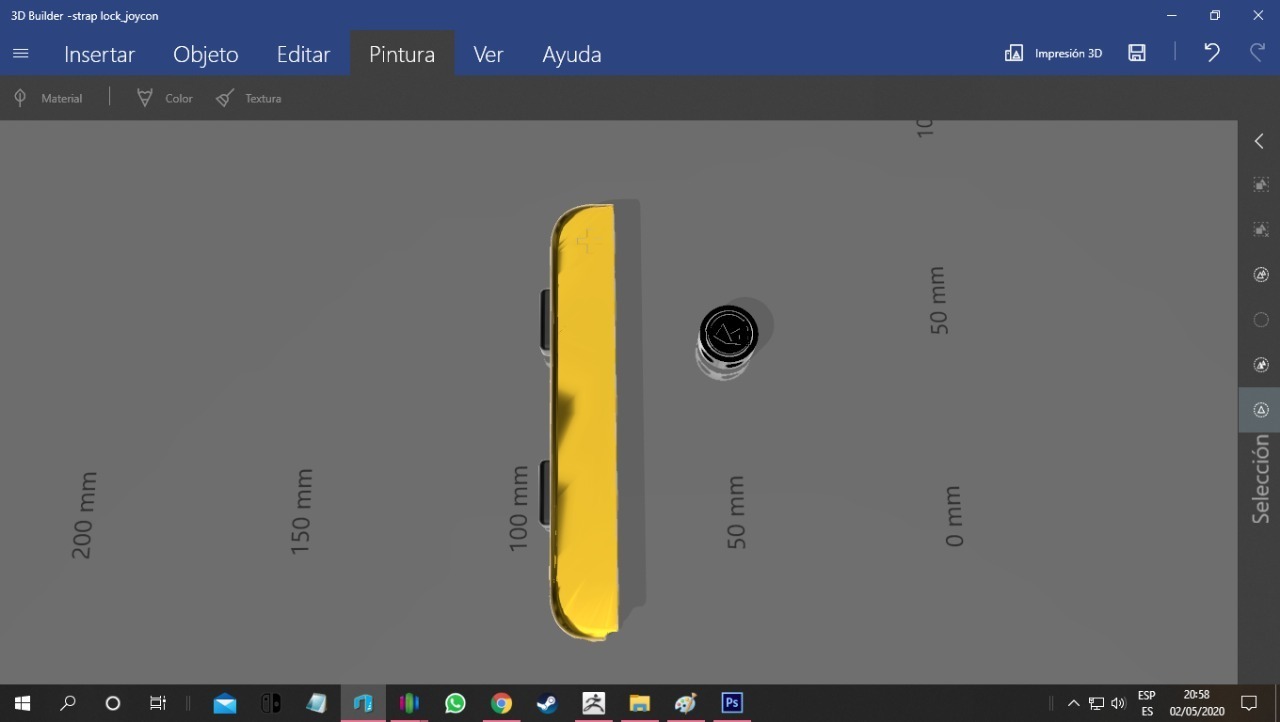This screenshot has height=722, width=1280.
Task: Open the paint palette app on taskbar
Action: click(685, 703)
